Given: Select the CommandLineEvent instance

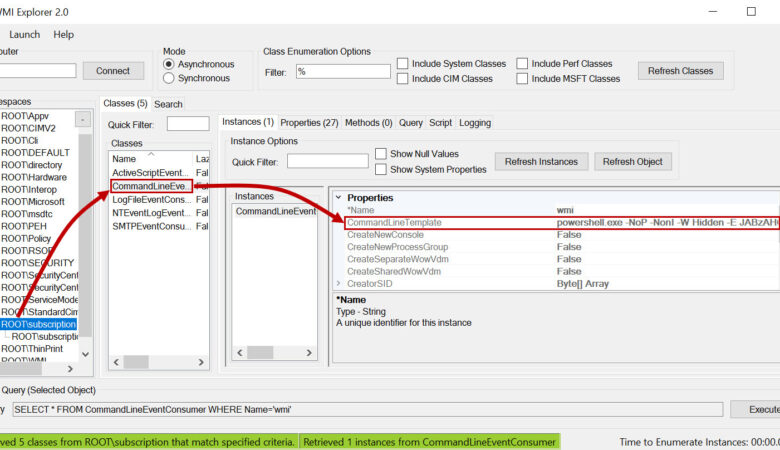Looking at the screenshot, I should 276,211.
